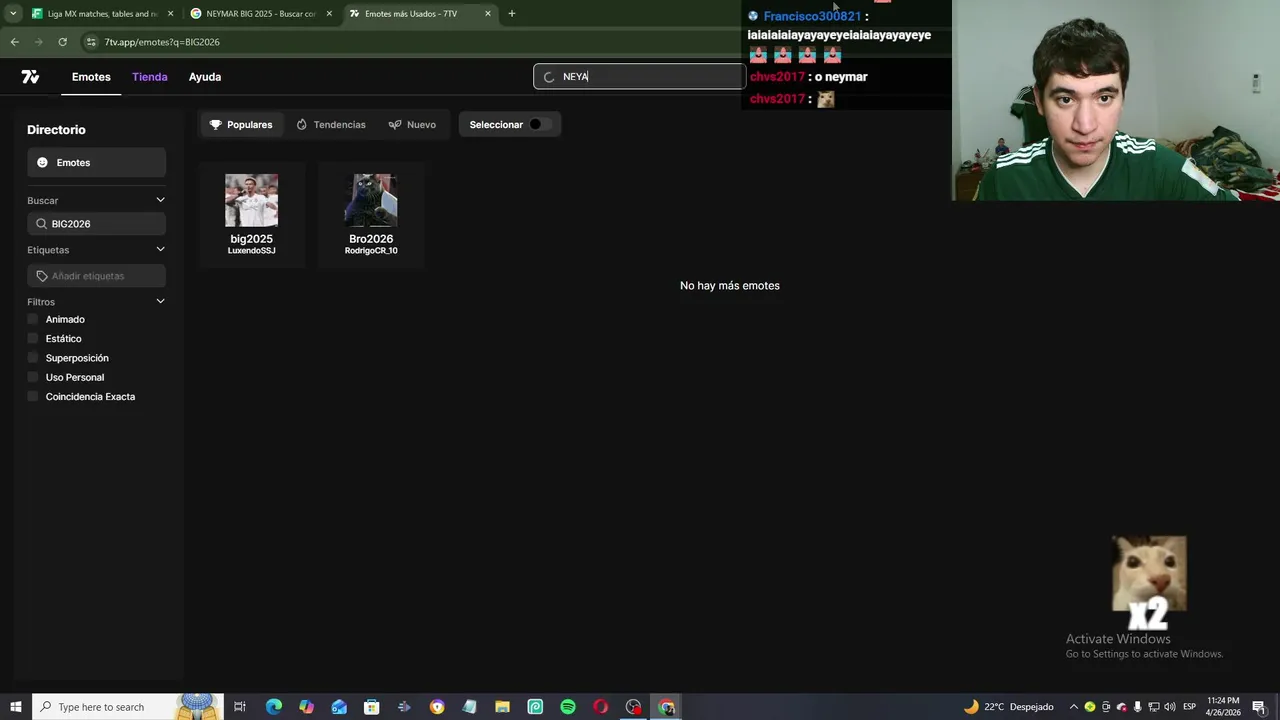Open the 22°C Despejado weather widget
The width and height of the screenshot is (1280, 720).
(1008, 707)
